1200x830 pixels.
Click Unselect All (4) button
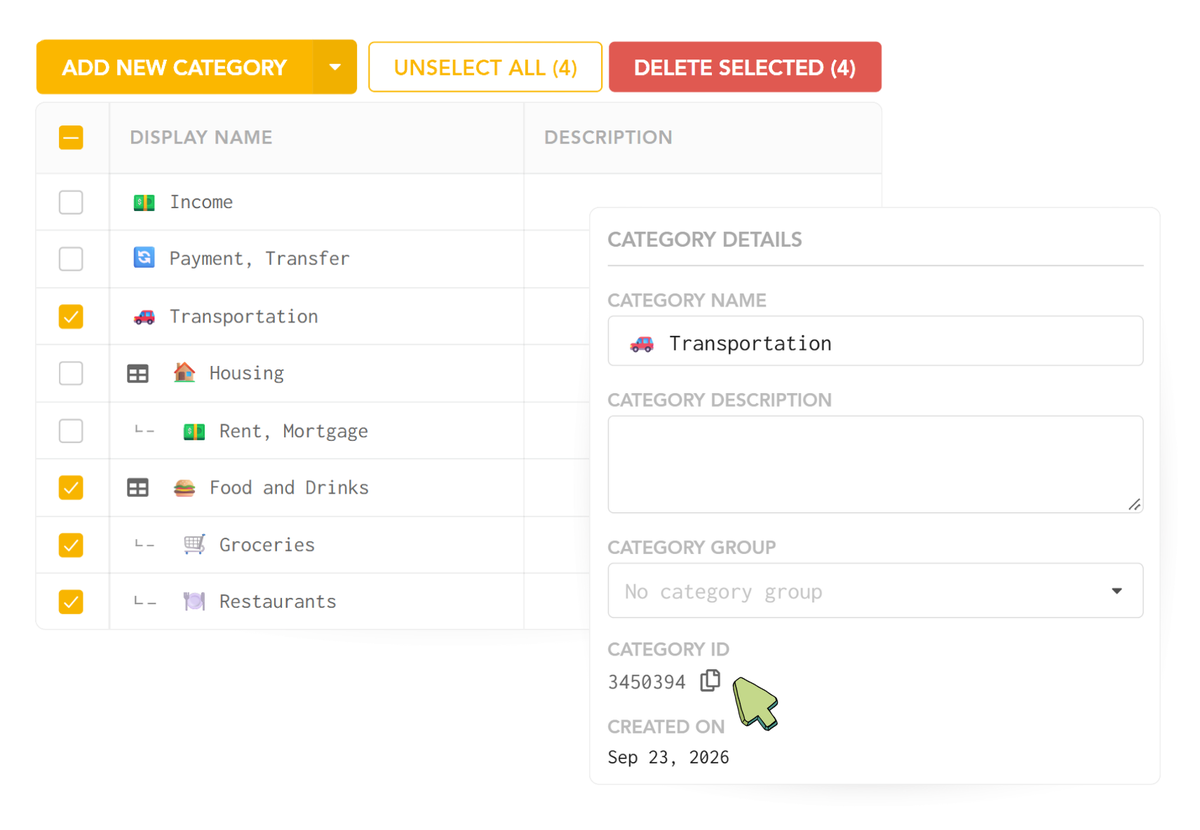(x=485, y=68)
